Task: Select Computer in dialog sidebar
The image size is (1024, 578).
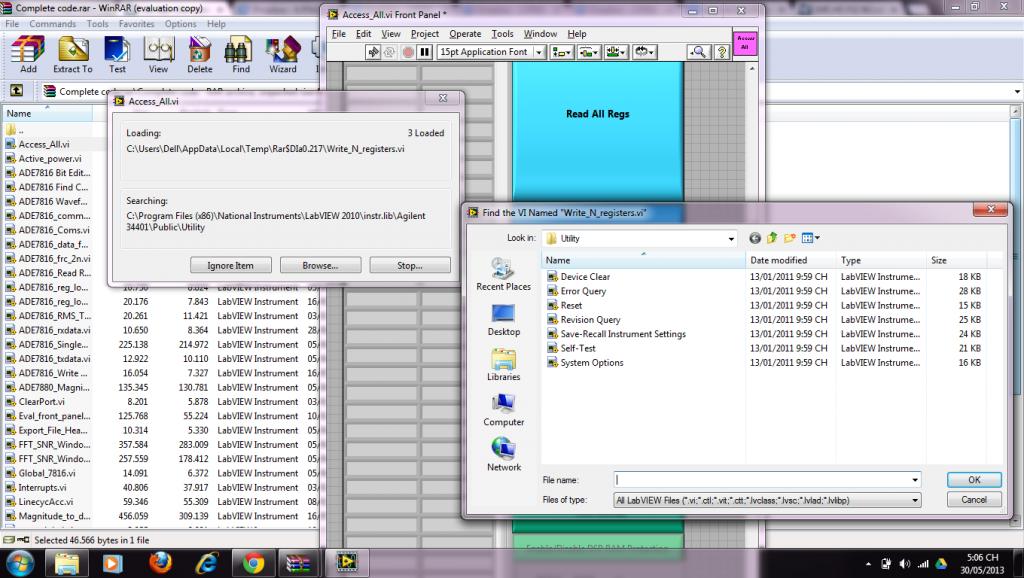Action: (503, 410)
